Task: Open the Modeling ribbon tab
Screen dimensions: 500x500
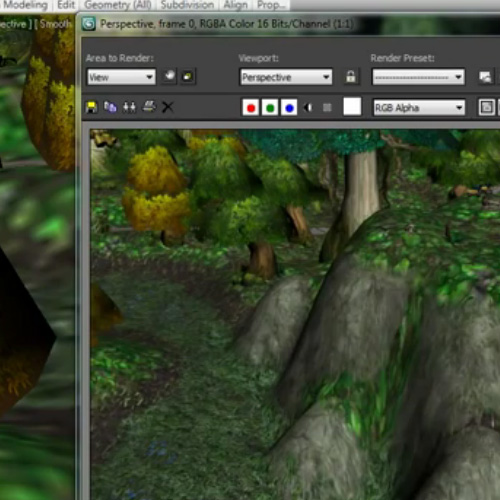Action: click(25, 5)
